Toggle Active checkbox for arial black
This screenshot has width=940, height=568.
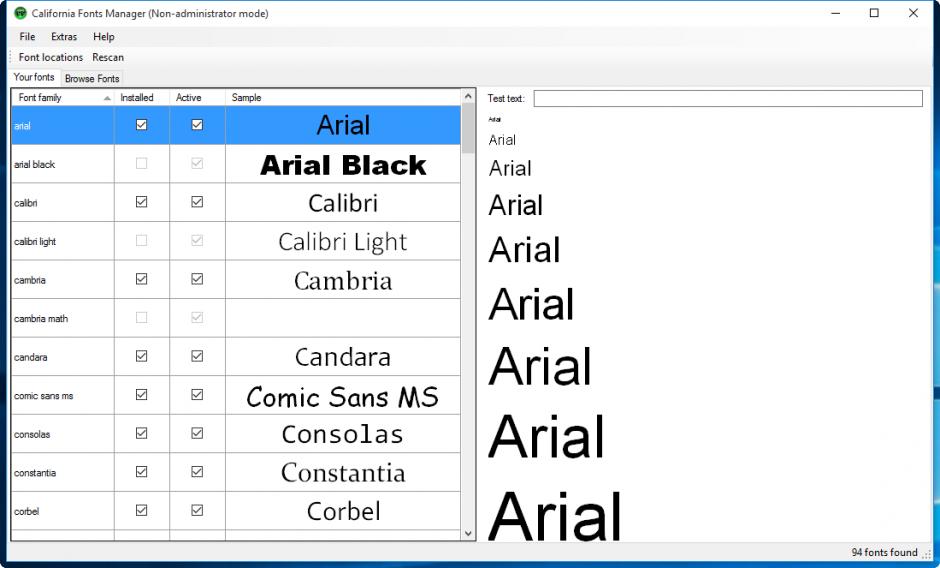pyautogui.click(x=197, y=163)
